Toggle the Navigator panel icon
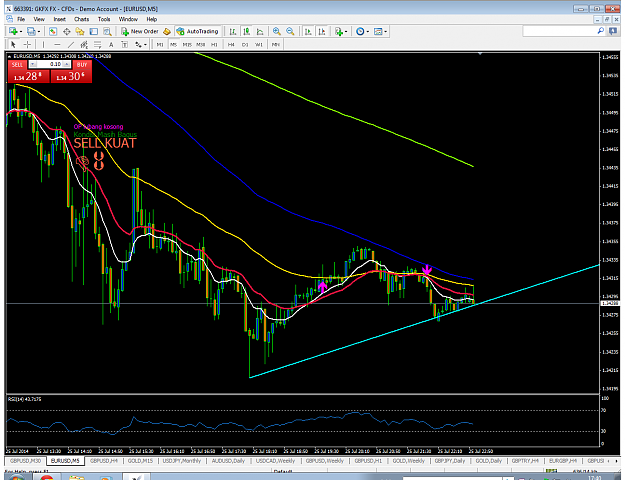 click(80, 31)
